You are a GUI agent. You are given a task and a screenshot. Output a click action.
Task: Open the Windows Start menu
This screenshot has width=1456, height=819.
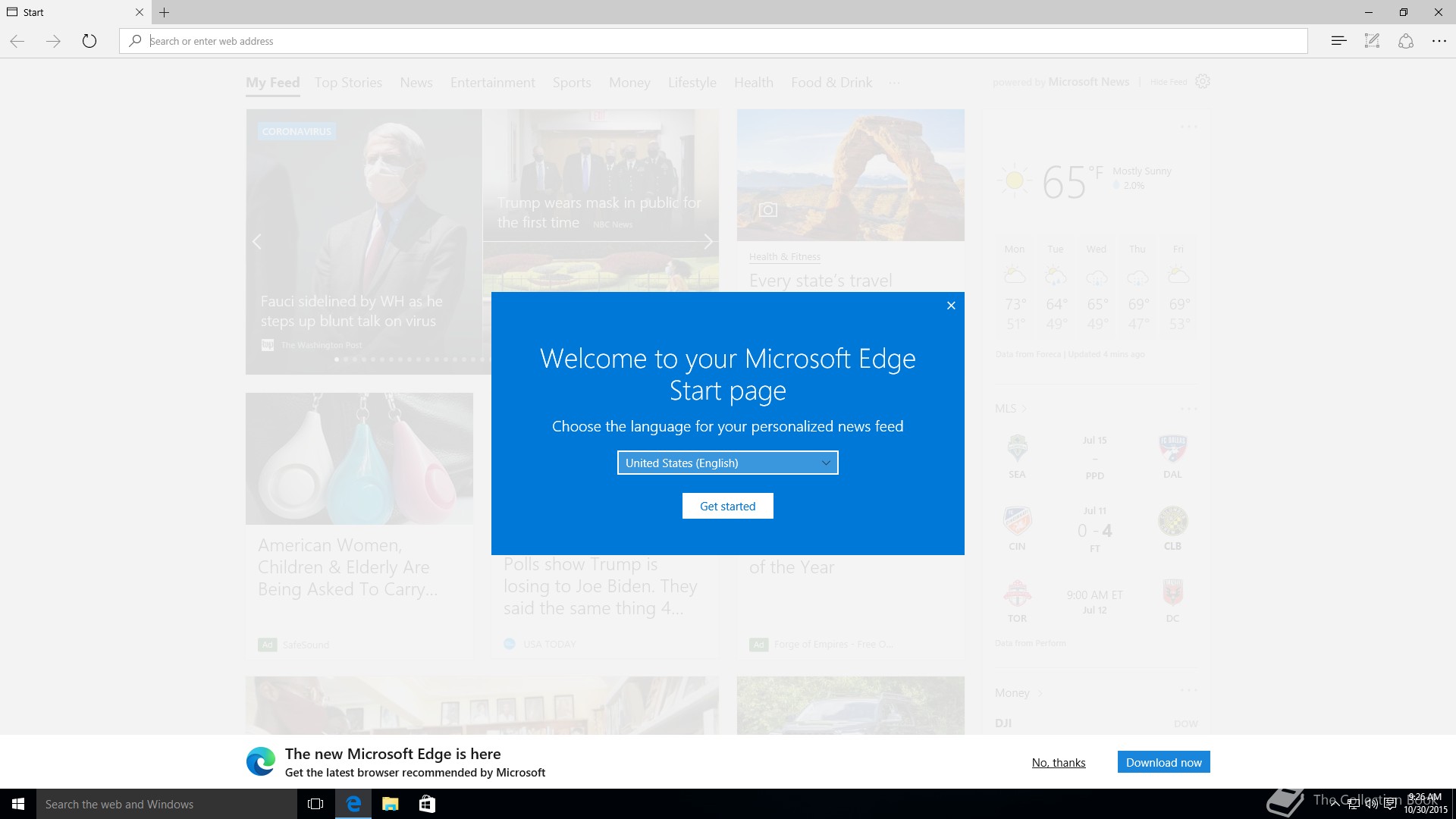(18, 804)
